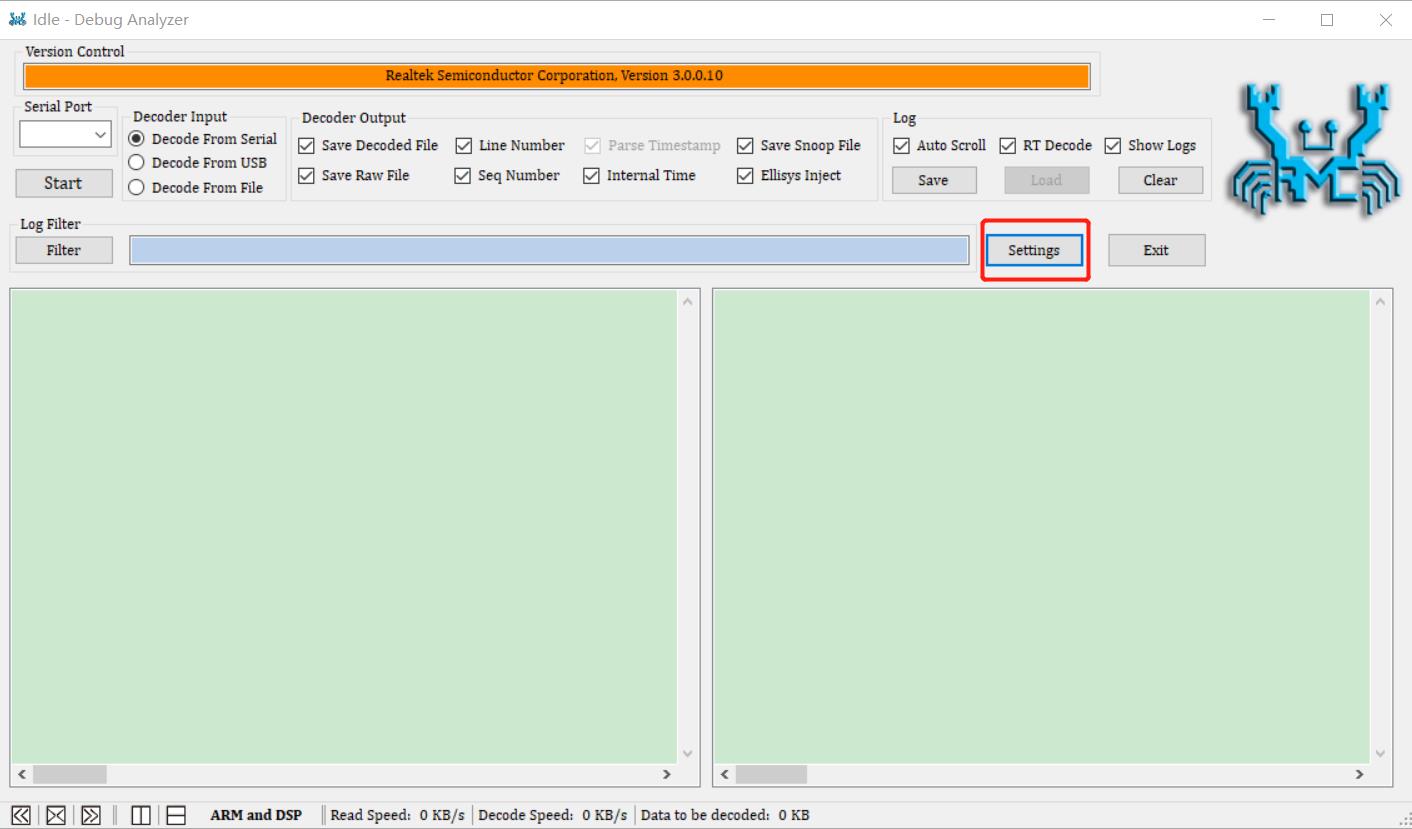Switch to stacked horizontal split layout icon

(x=176, y=815)
